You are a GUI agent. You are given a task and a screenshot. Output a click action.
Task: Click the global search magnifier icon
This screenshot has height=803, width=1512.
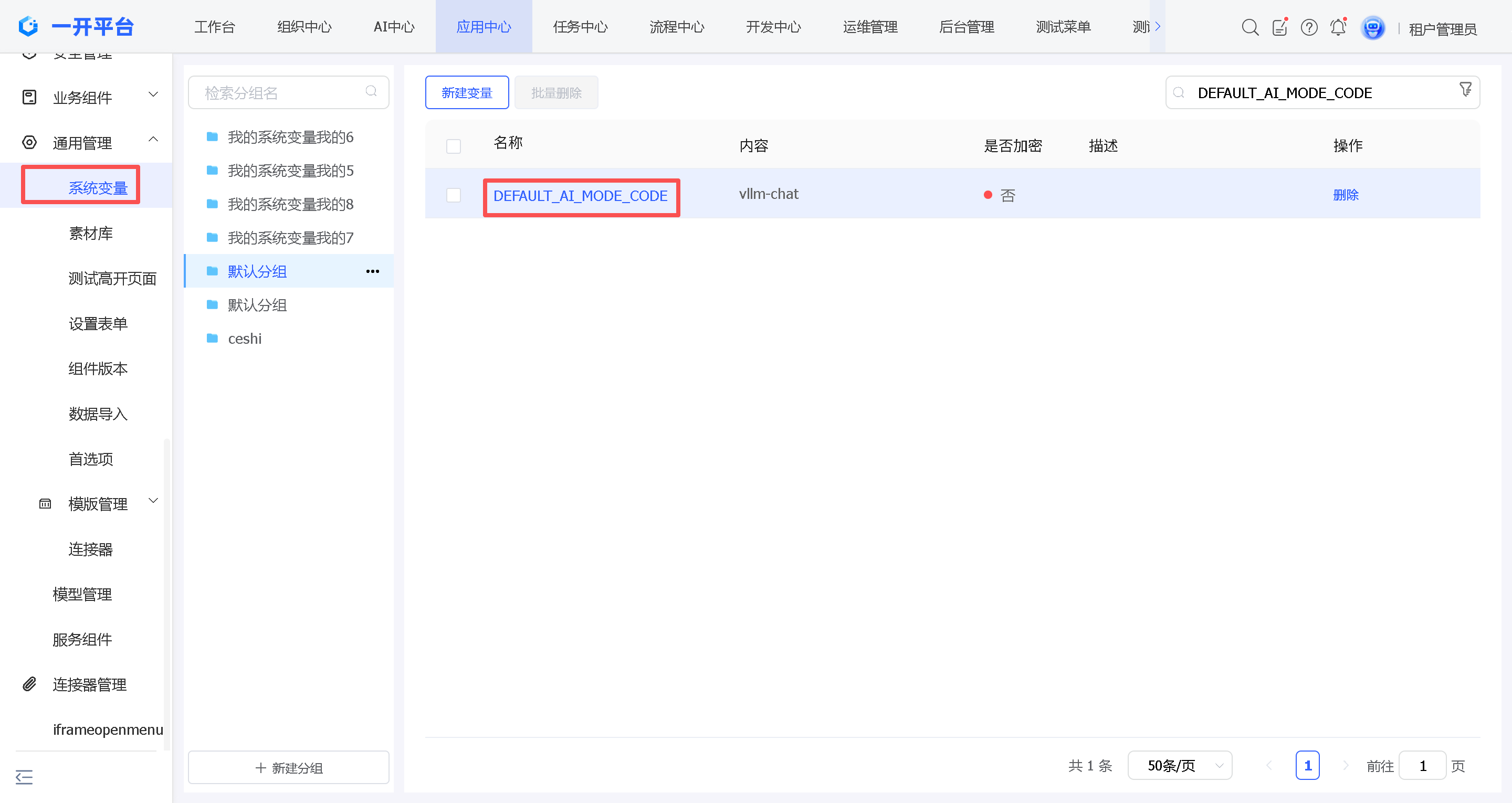pyautogui.click(x=1250, y=27)
